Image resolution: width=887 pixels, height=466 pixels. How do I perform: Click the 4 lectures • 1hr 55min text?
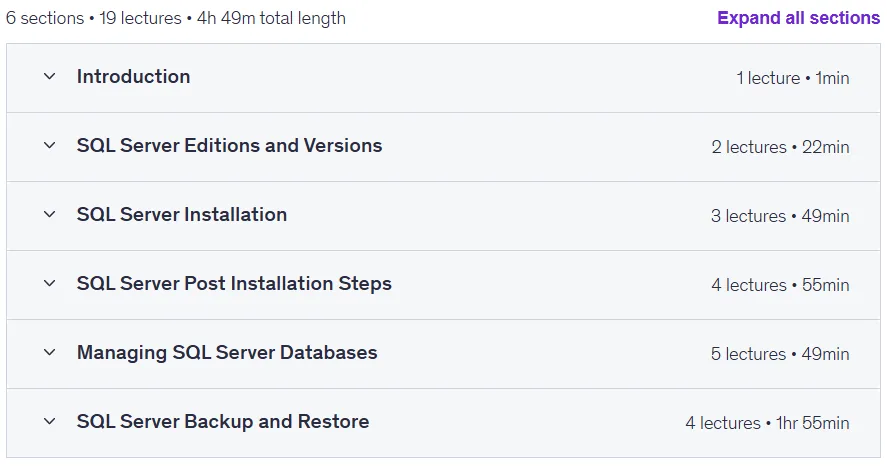(x=767, y=423)
